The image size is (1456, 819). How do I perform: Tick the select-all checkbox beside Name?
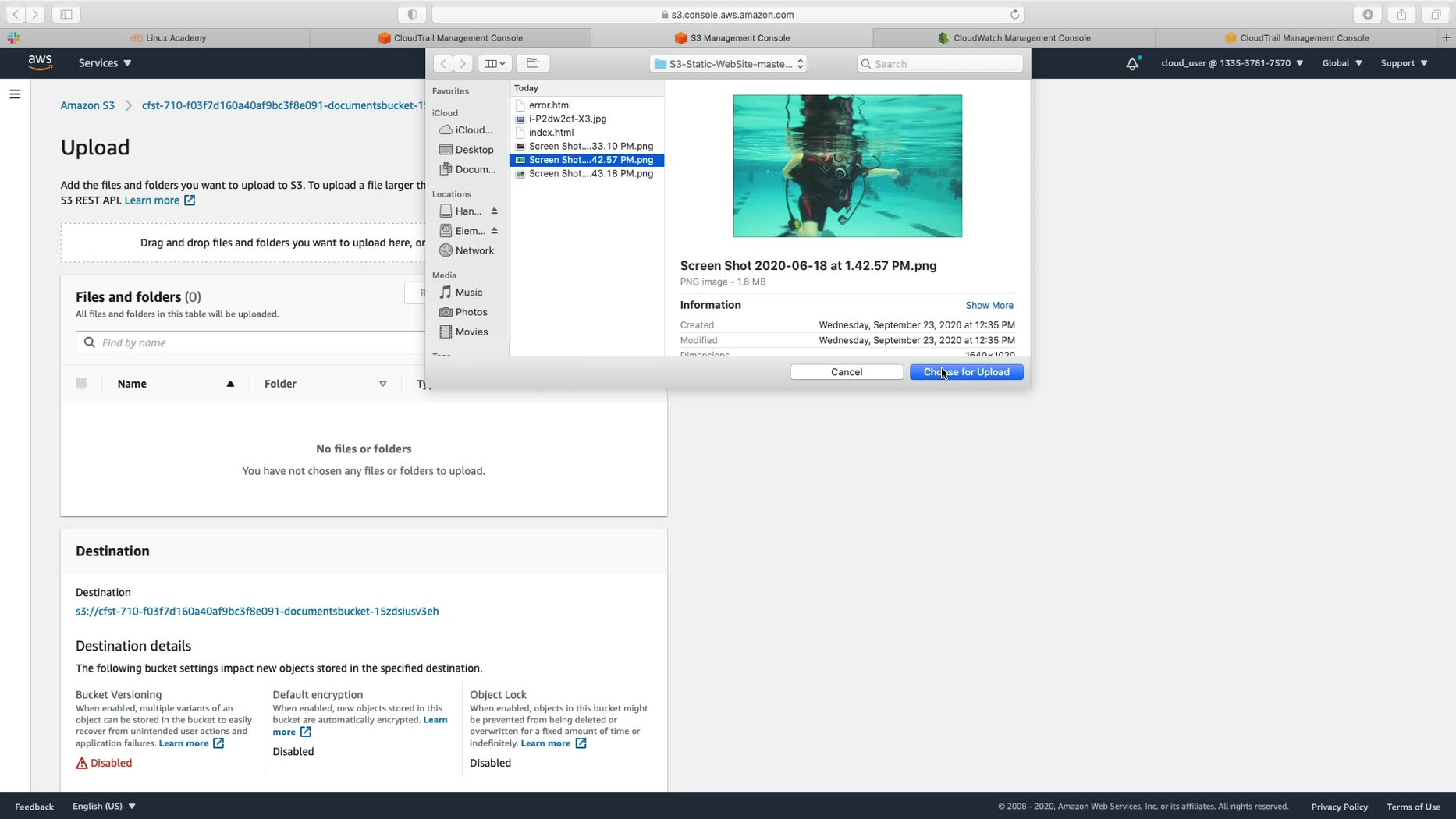click(81, 383)
